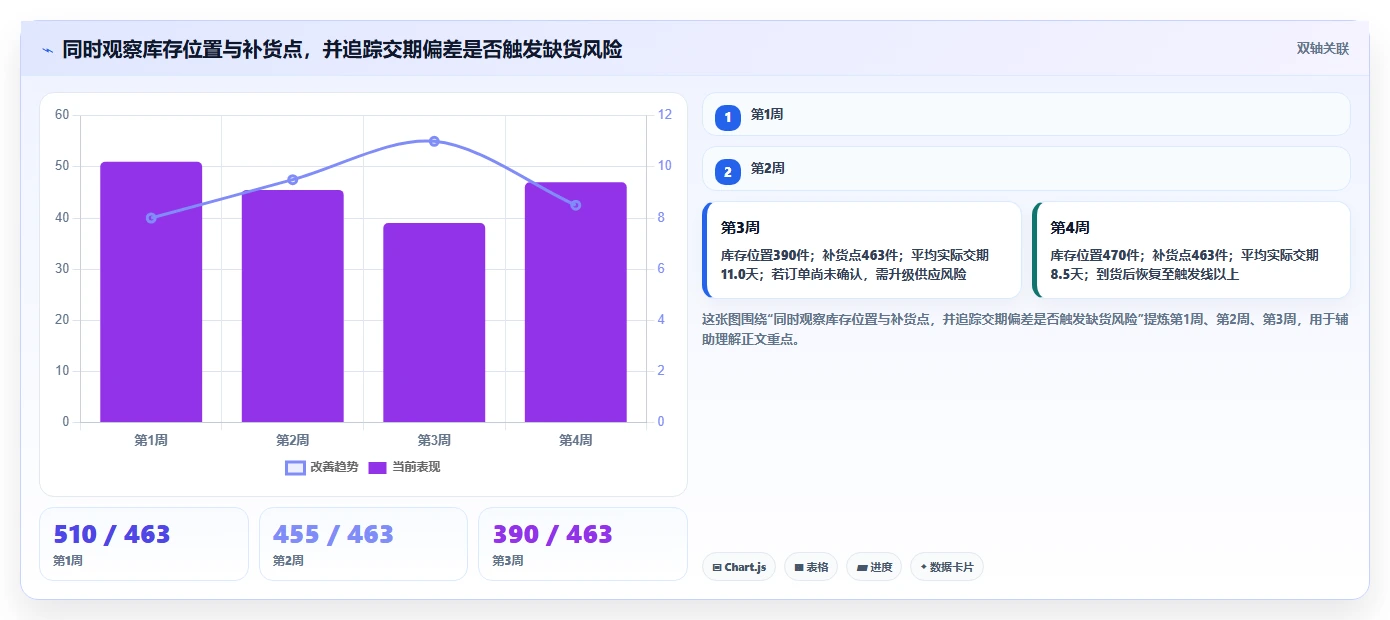The image size is (1390, 620).
Task: Toggle 当前表现 legend entry
Action: (405, 467)
